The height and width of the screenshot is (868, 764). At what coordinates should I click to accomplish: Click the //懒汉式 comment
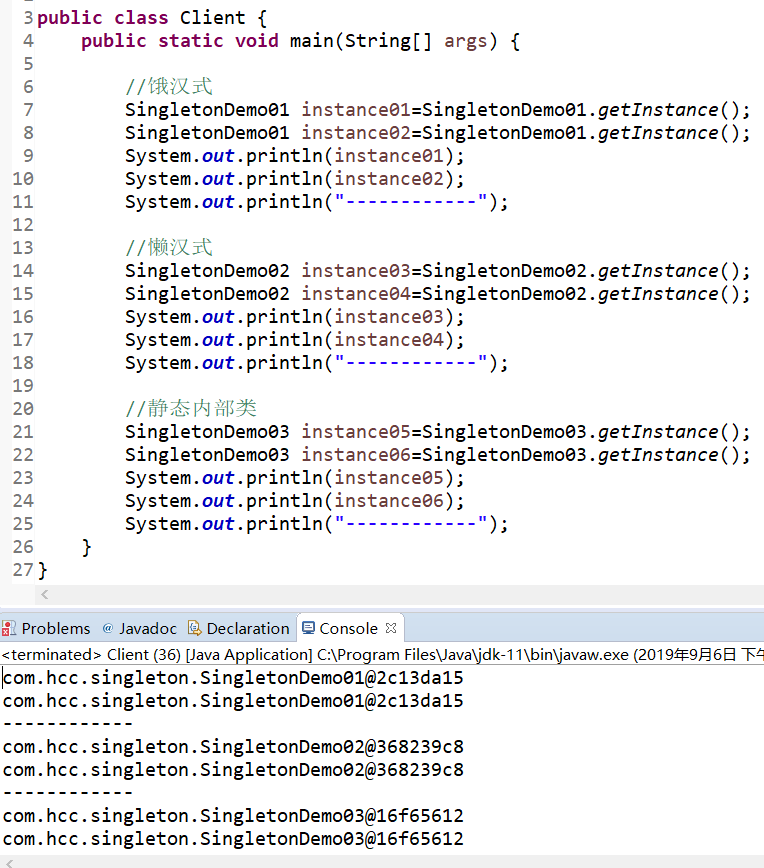pyautogui.click(x=169, y=247)
